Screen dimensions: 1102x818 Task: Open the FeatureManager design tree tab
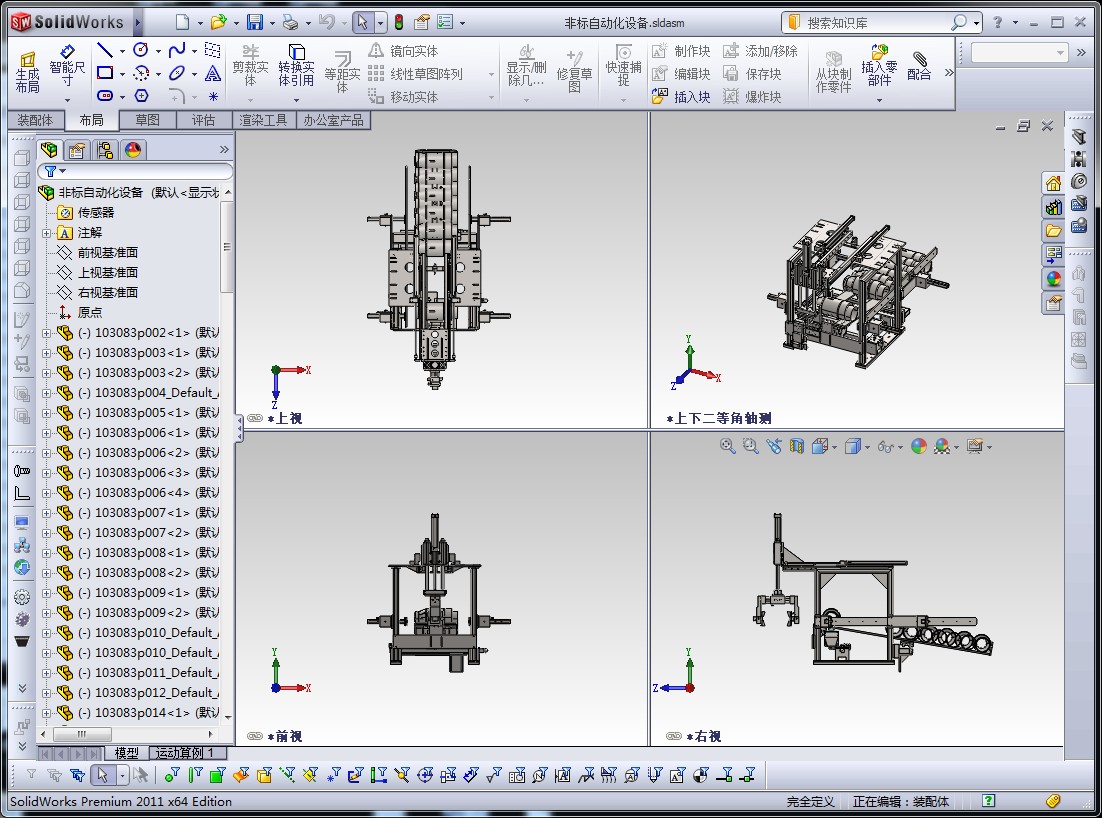[49, 150]
